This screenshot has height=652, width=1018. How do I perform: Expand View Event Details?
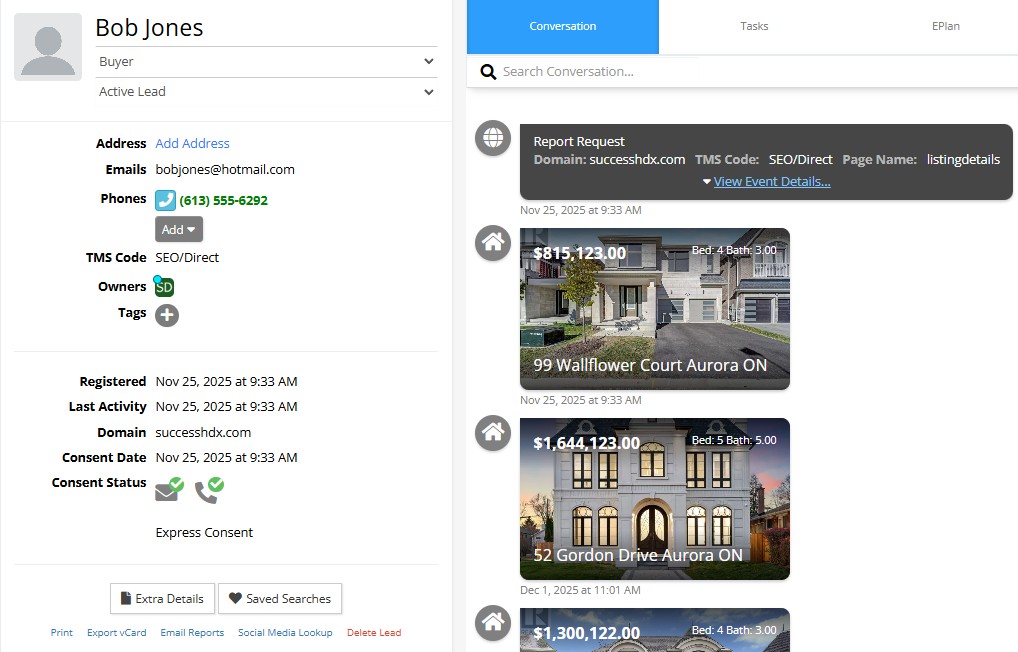tap(771, 182)
